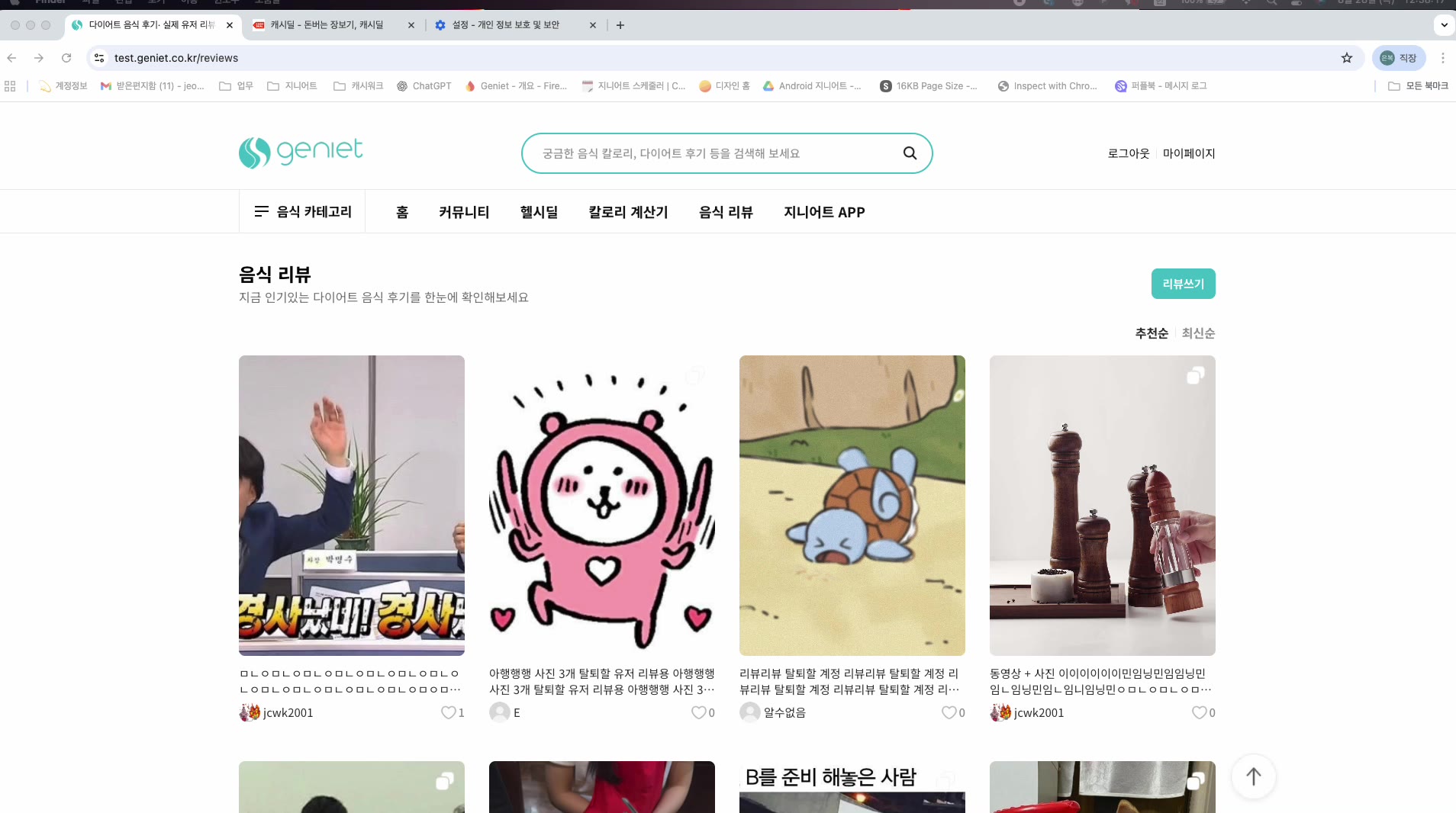Toggle heart on the review by E
Image resolution: width=1456 pixels, height=813 pixels.
pos(698,712)
